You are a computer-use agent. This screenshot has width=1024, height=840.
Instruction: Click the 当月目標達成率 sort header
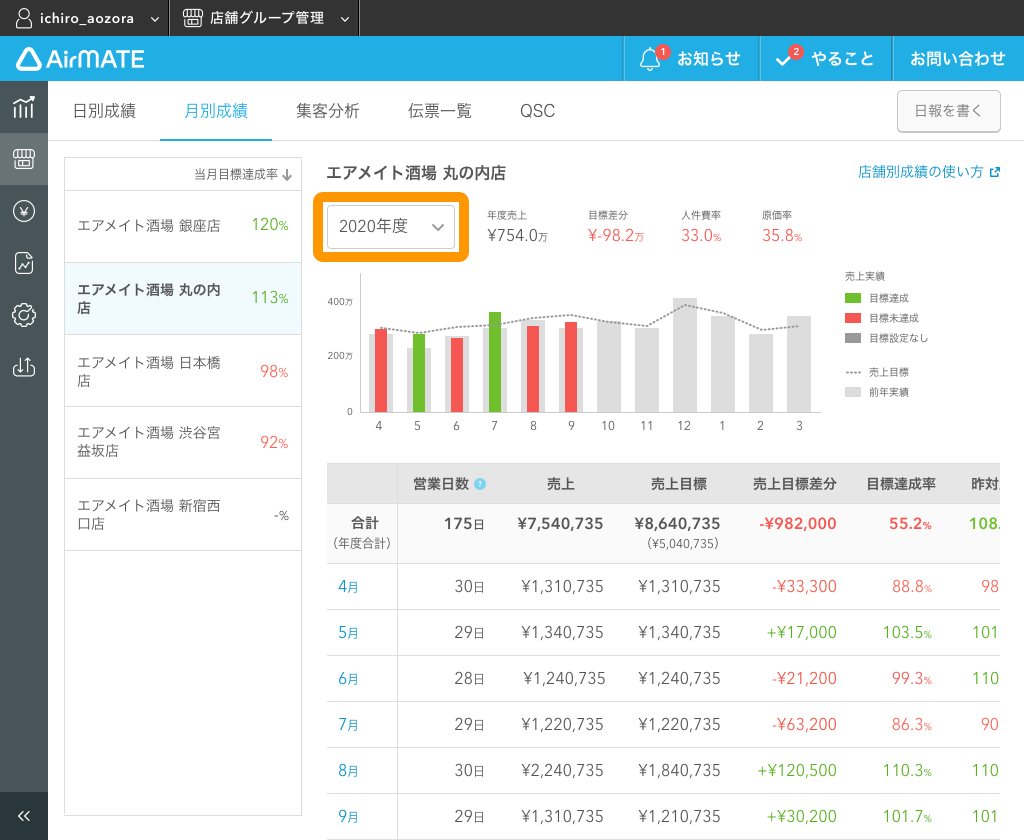[x=242, y=174]
